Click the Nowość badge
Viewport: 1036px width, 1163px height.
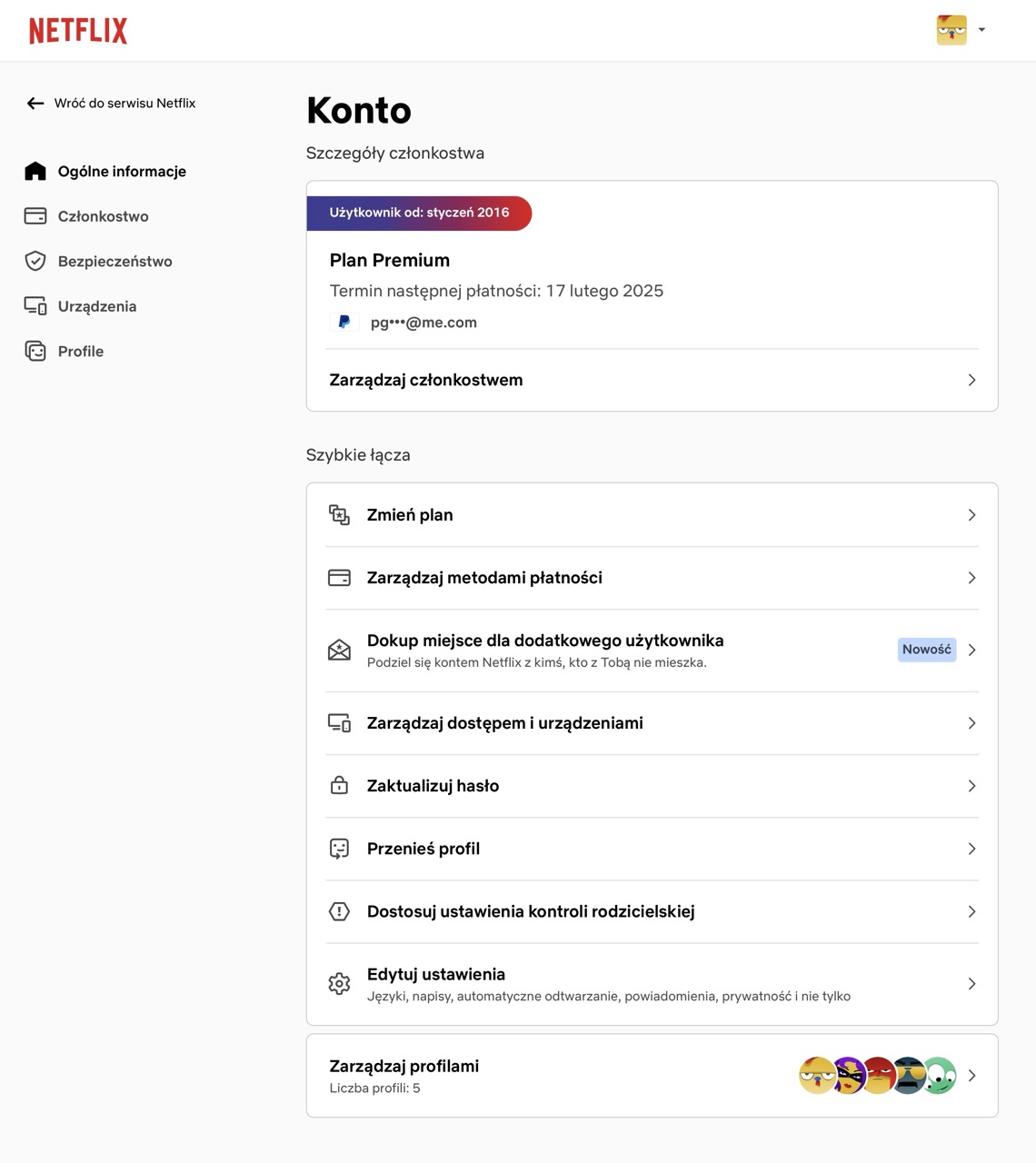(x=927, y=650)
